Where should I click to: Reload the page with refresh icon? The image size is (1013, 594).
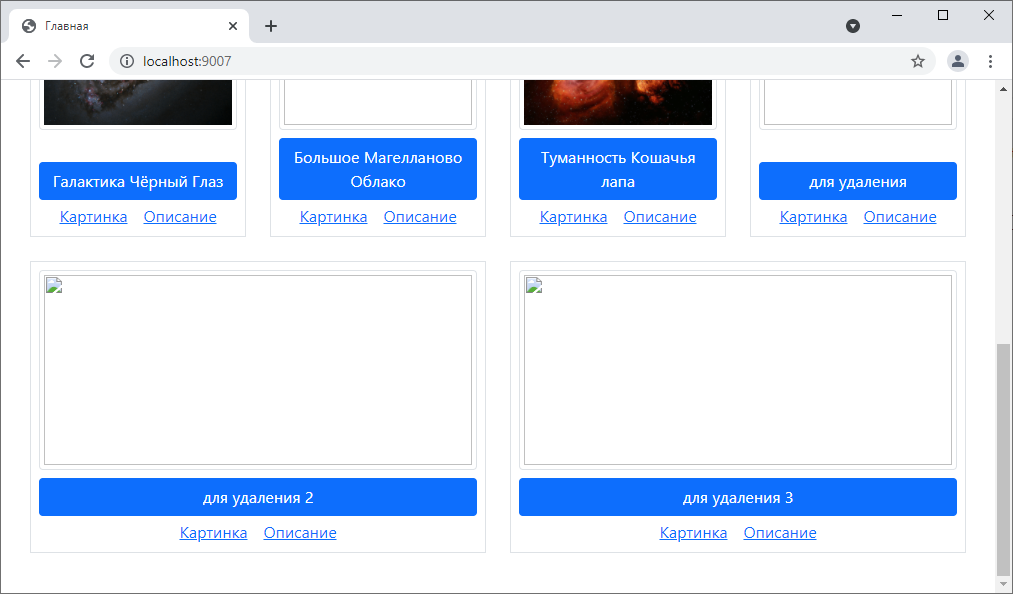pyautogui.click(x=87, y=61)
